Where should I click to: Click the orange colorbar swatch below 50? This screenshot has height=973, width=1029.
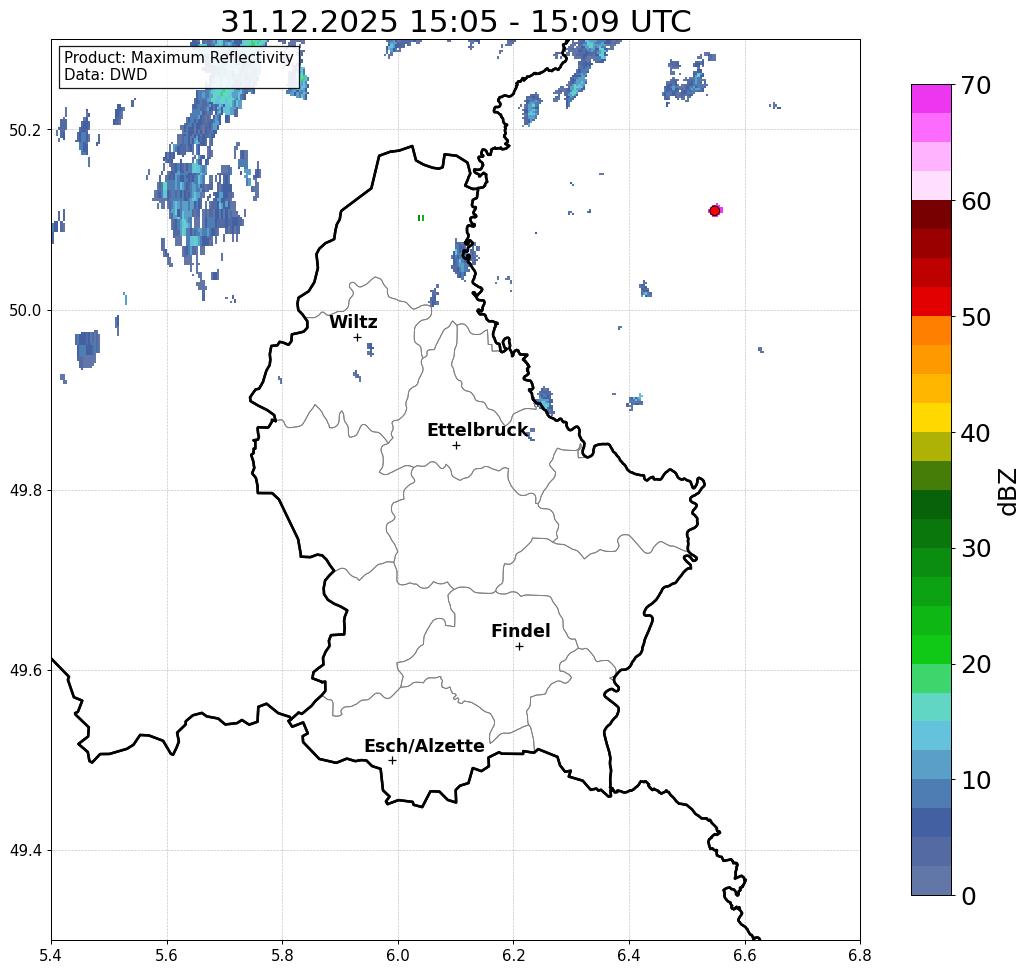(x=931, y=330)
